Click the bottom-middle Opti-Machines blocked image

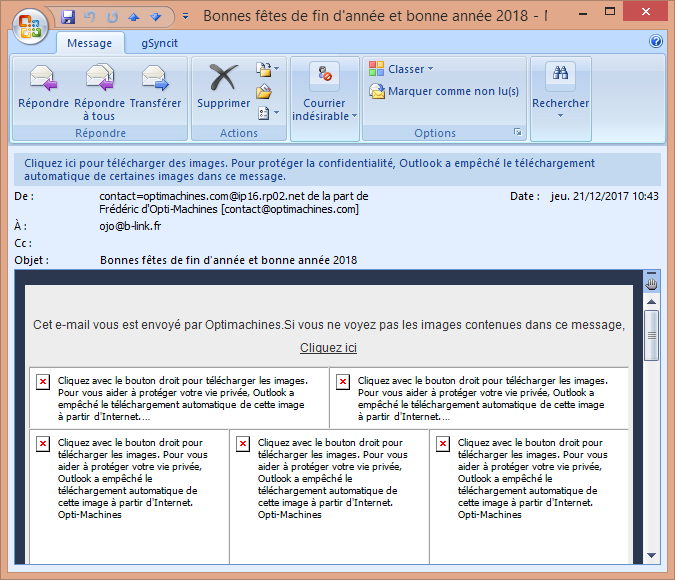[x=329, y=496]
